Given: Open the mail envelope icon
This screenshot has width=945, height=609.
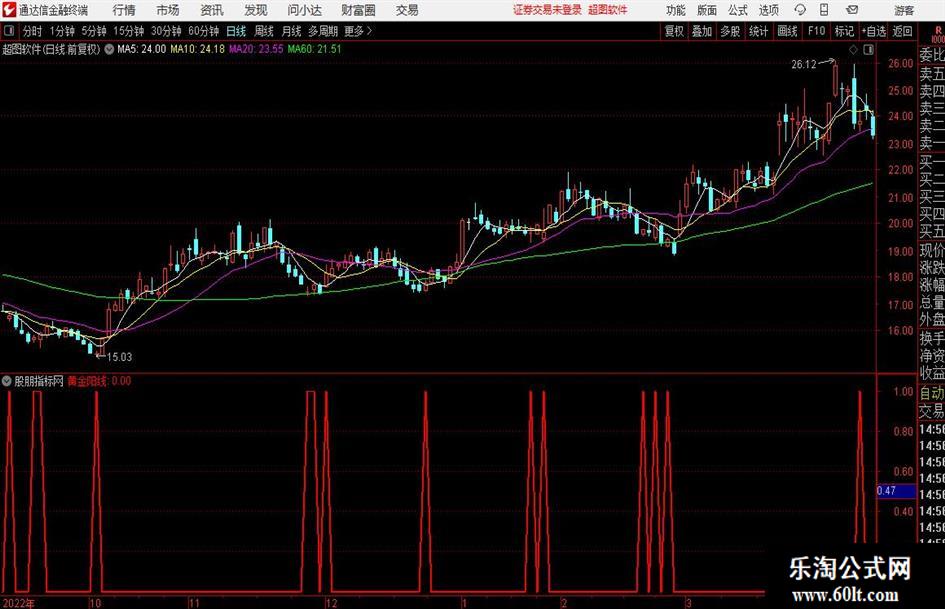Looking at the screenshot, I should click(x=852, y=10).
